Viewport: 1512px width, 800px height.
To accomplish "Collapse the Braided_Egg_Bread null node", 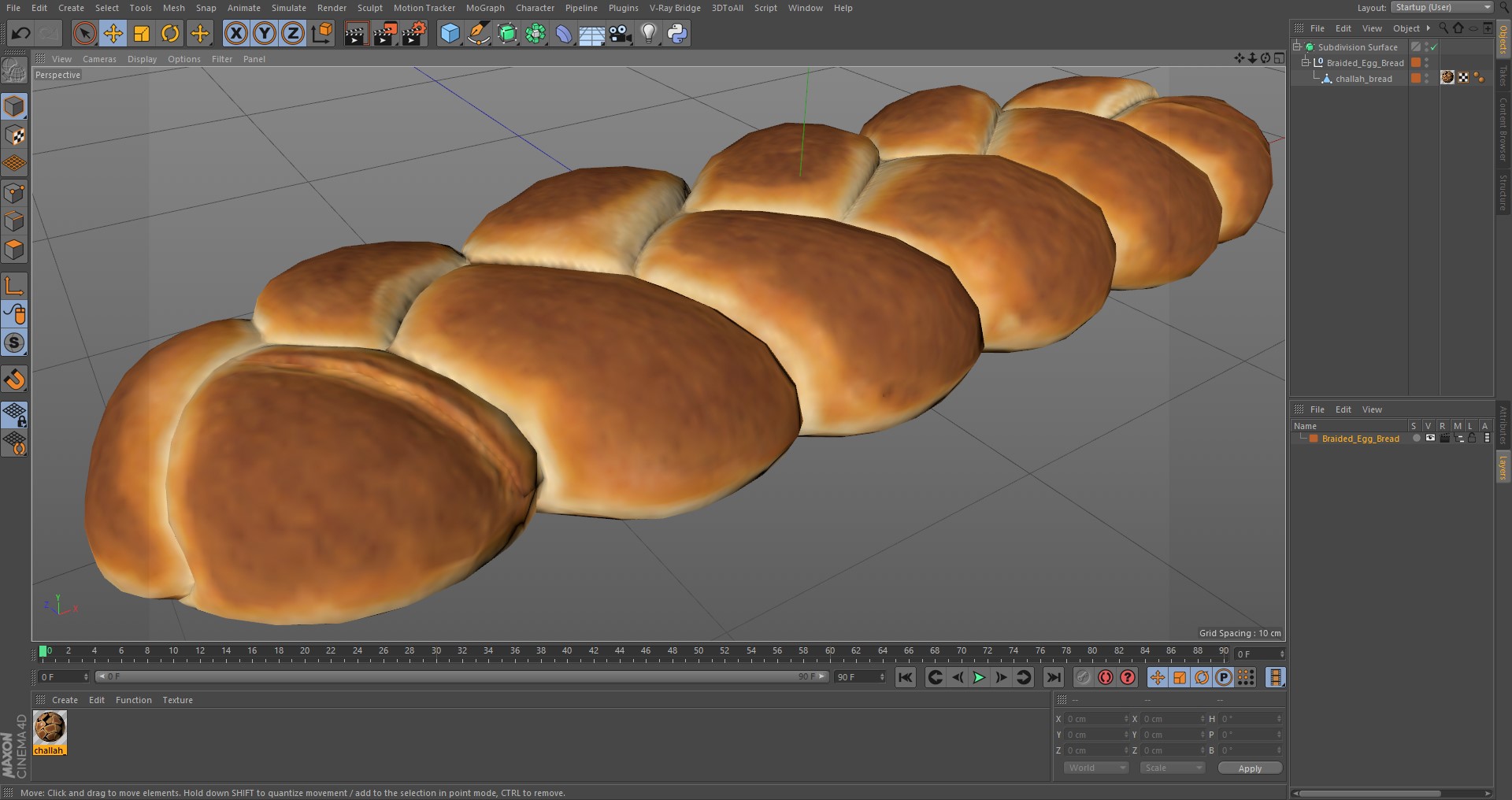I will click(1305, 62).
